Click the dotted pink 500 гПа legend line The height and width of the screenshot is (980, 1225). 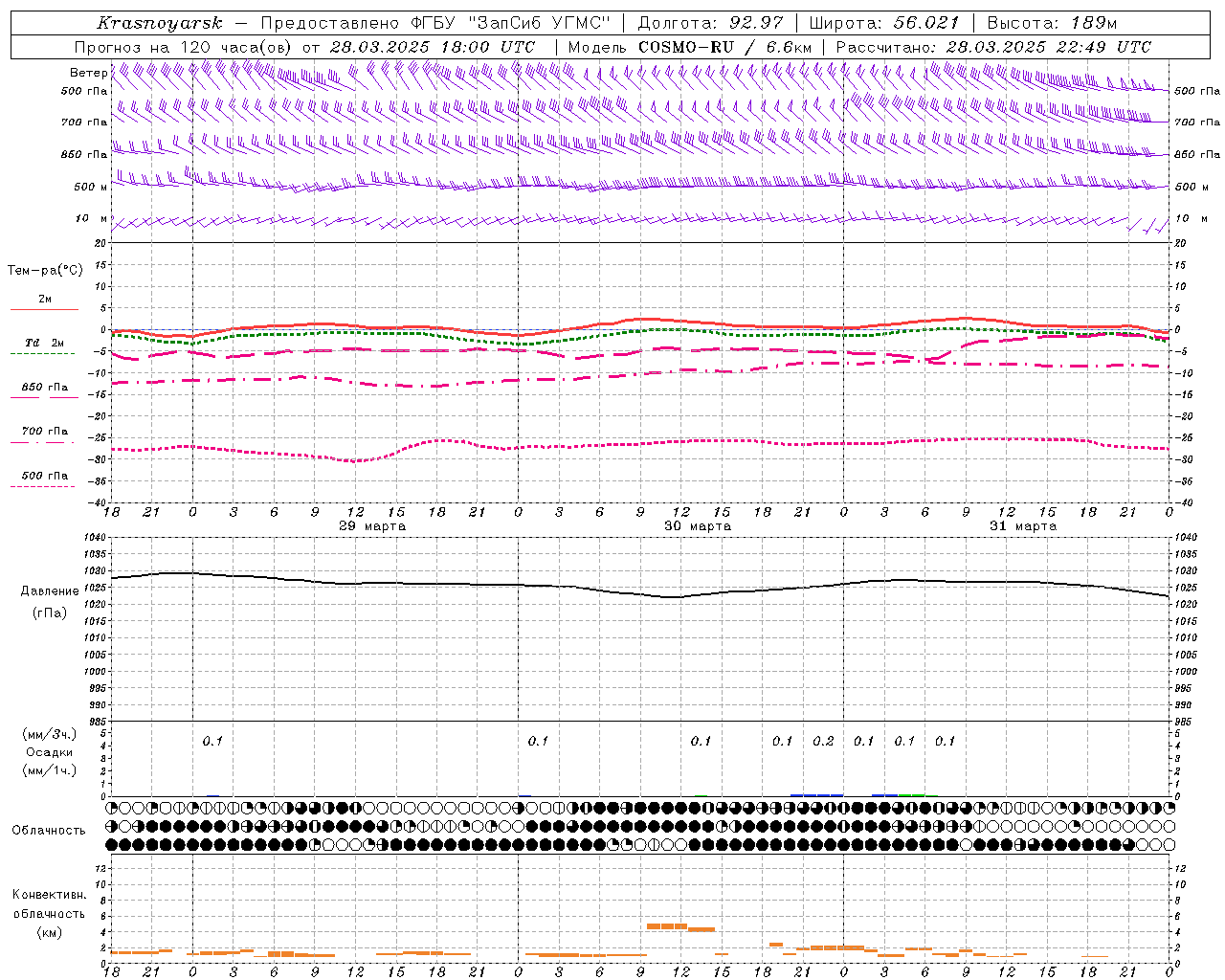[43, 486]
